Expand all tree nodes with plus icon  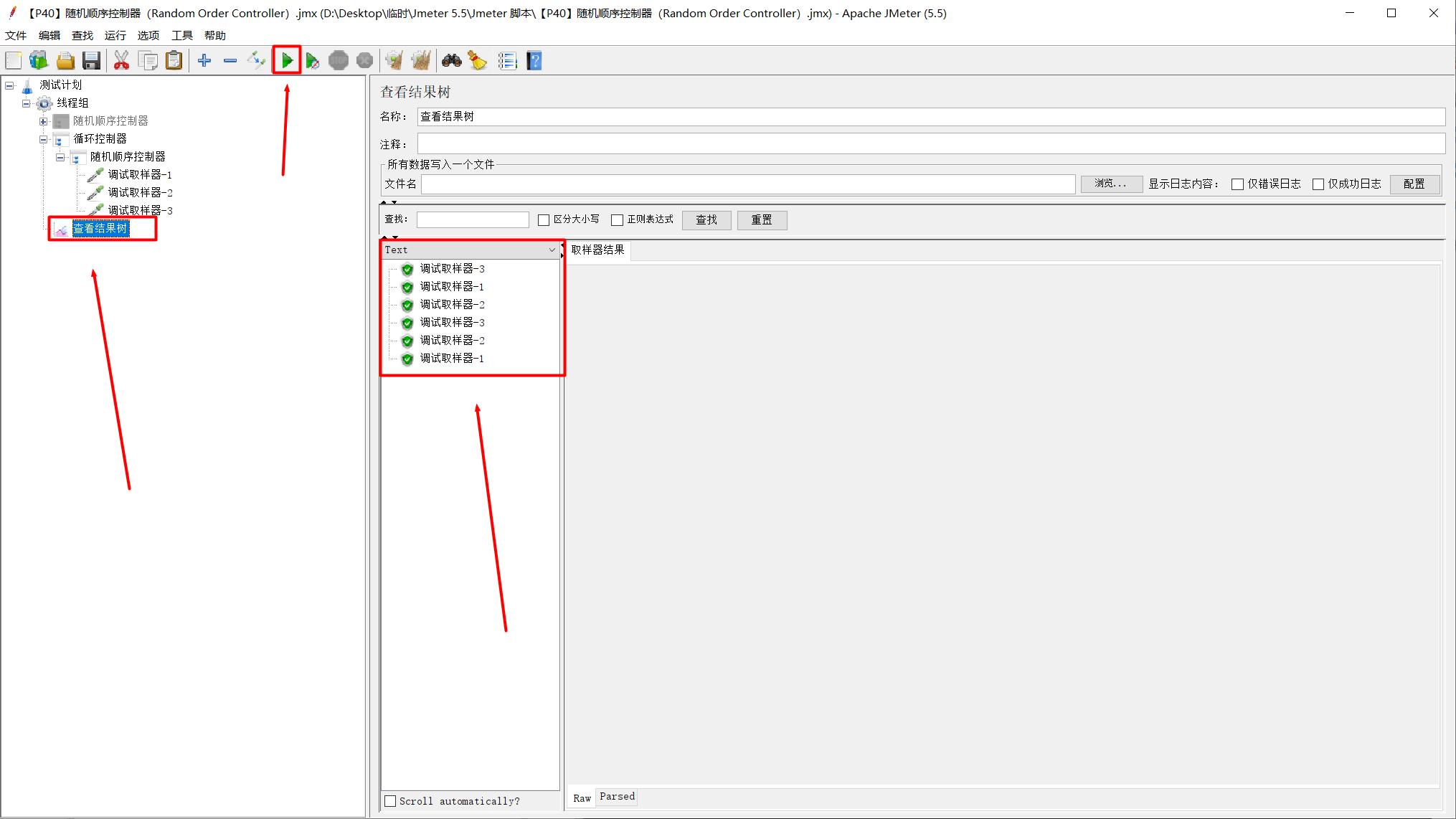pos(204,61)
